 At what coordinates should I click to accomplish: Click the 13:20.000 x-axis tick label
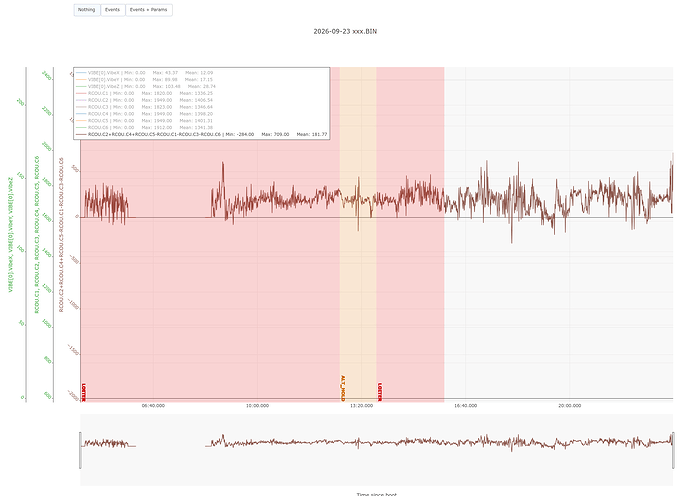click(x=361, y=406)
